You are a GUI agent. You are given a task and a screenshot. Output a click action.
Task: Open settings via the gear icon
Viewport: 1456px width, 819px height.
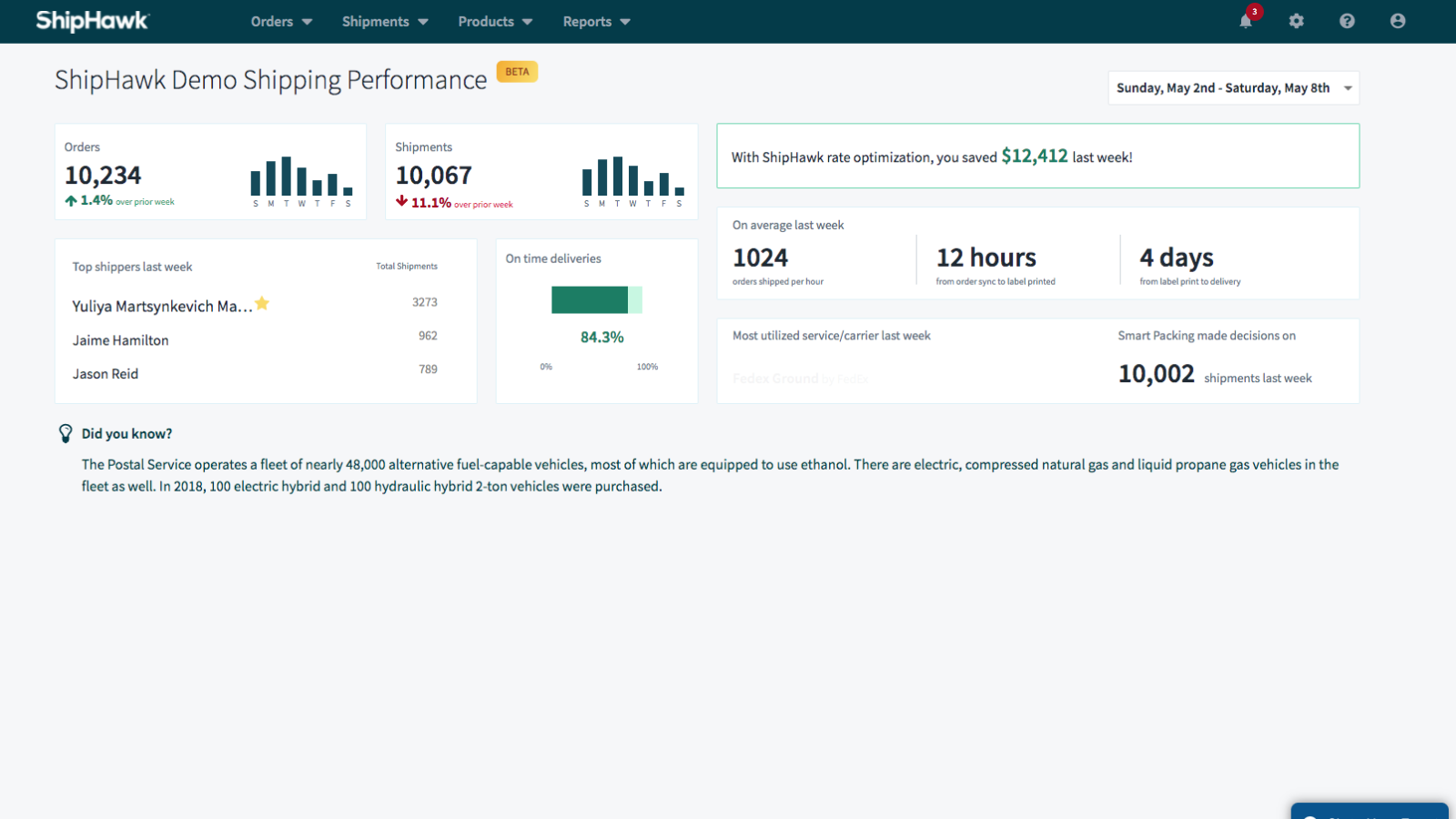coord(1297,21)
